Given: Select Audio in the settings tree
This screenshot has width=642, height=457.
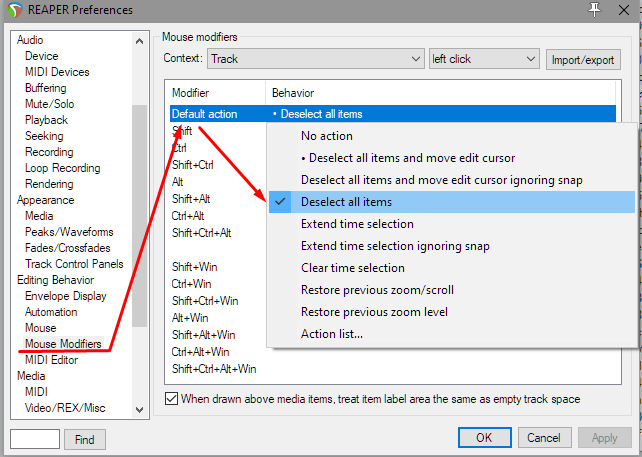Looking at the screenshot, I should pyautogui.click(x=30, y=40).
